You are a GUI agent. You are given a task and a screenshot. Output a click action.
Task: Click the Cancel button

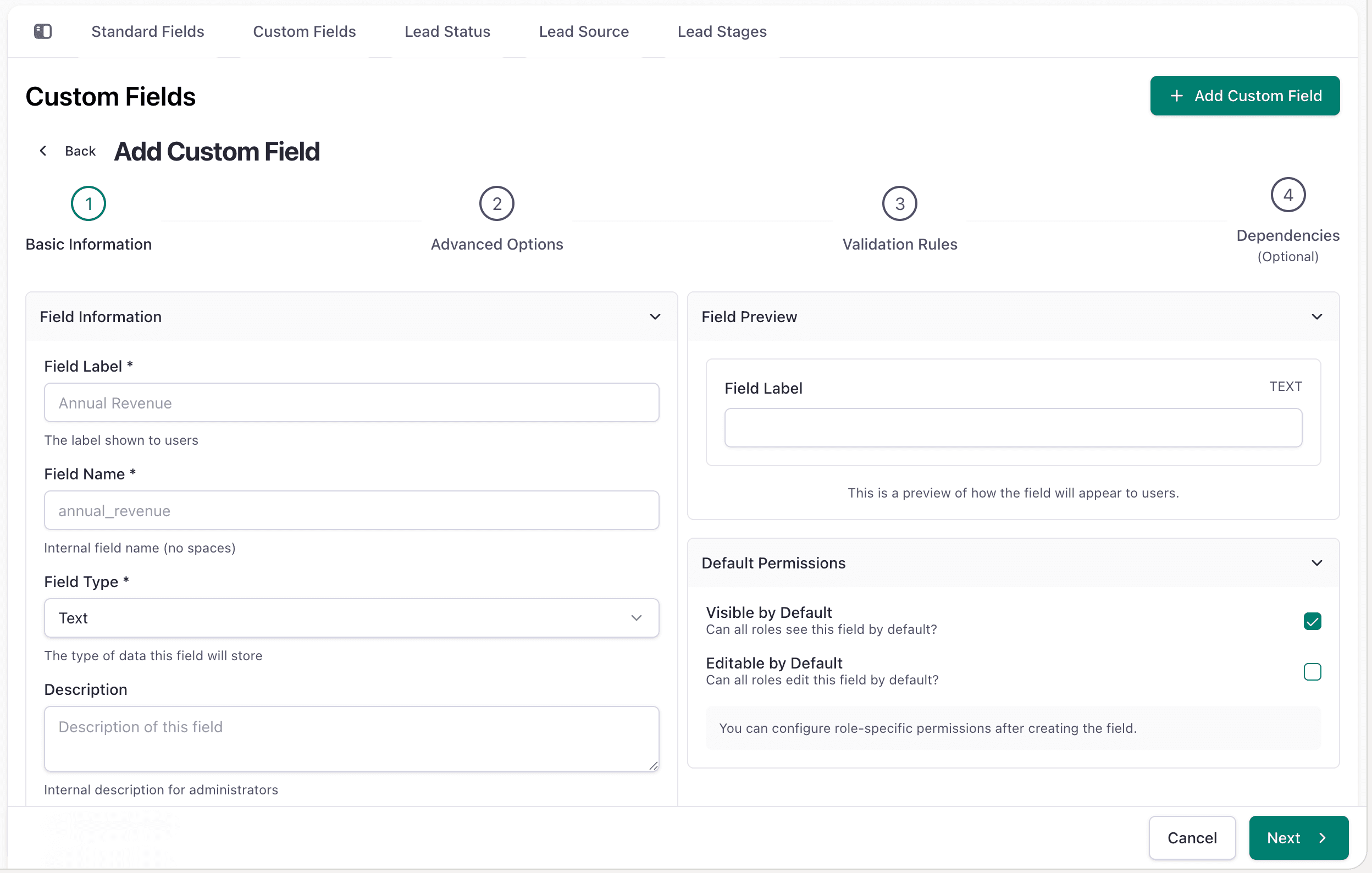1191,838
